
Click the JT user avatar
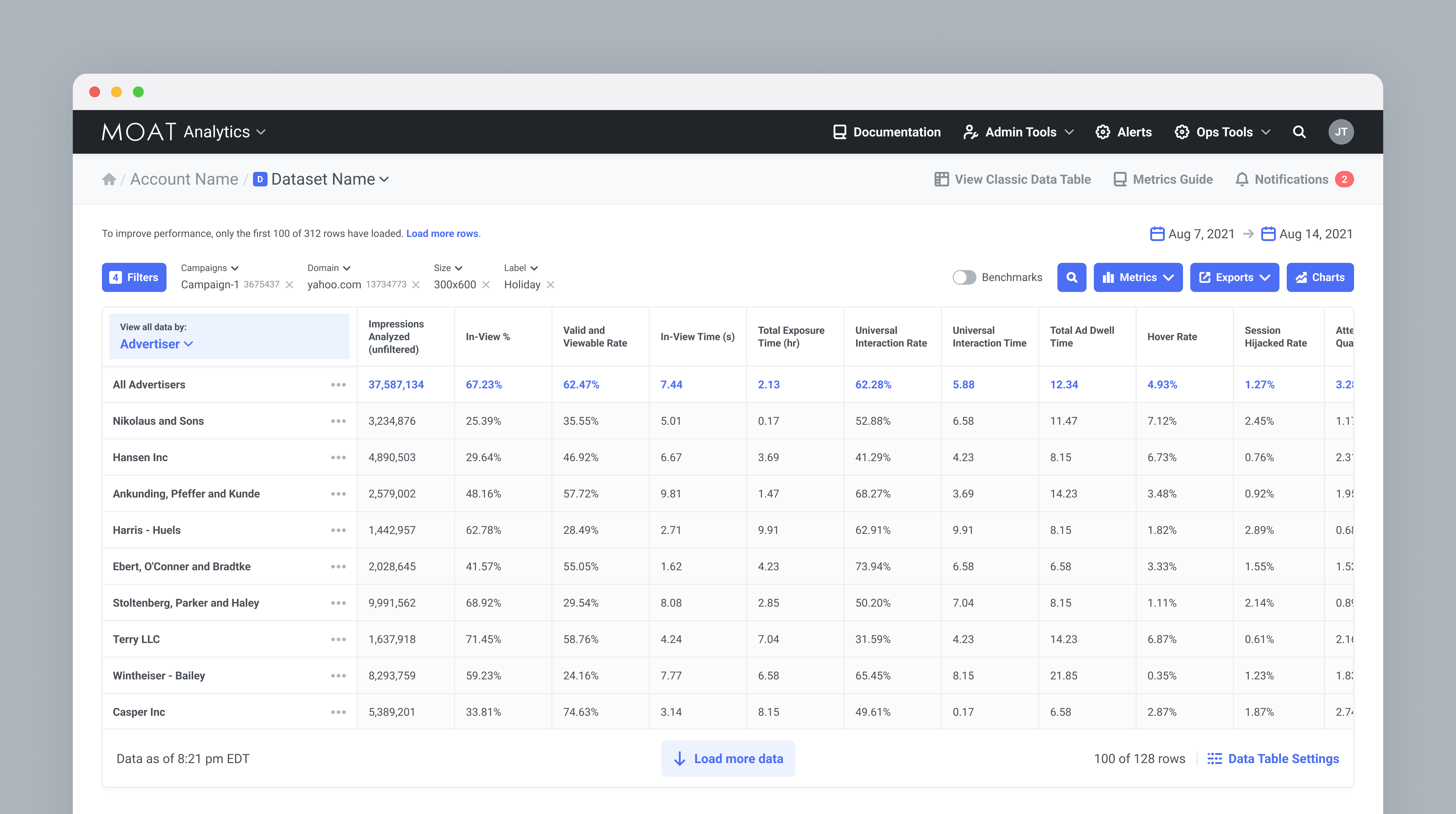tap(1341, 132)
